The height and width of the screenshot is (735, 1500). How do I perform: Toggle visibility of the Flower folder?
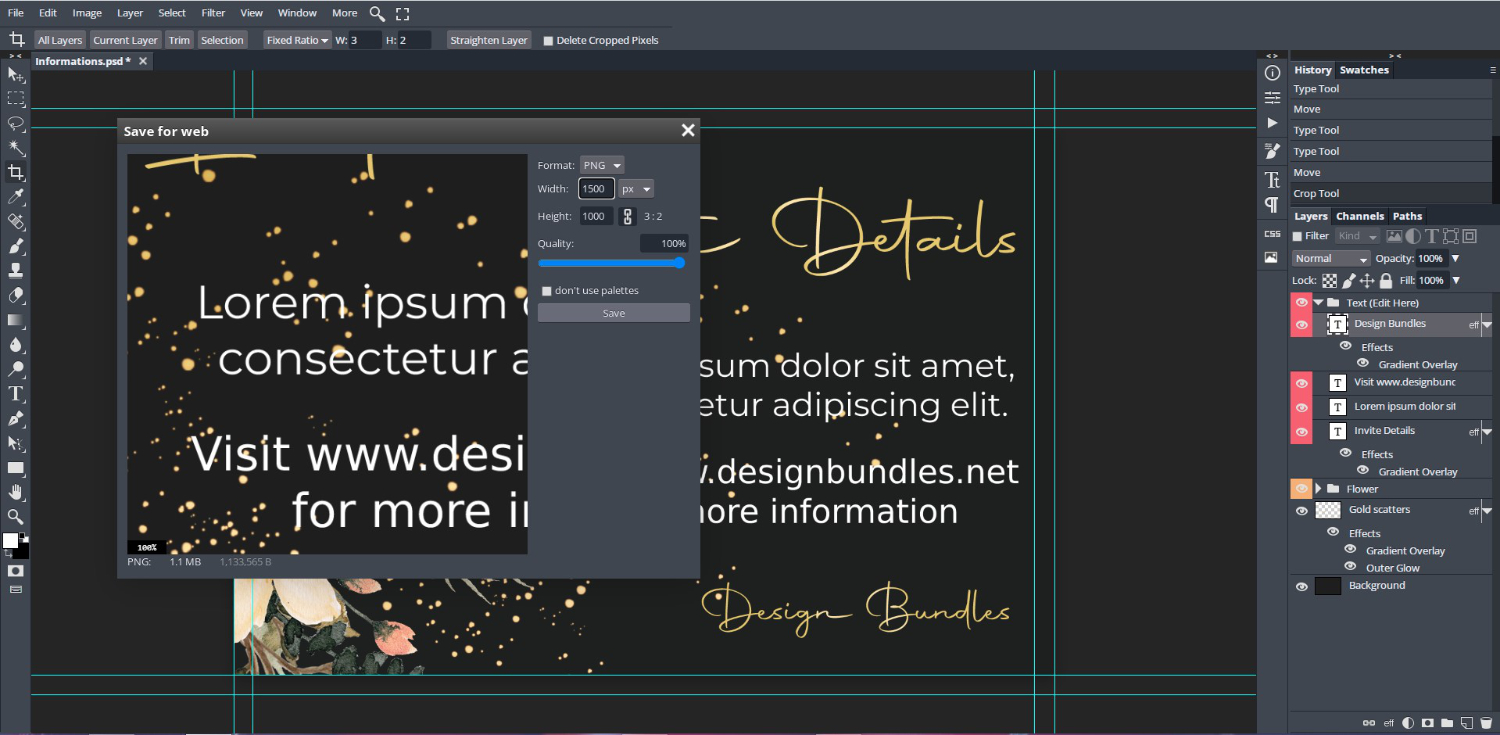(x=1301, y=489)
